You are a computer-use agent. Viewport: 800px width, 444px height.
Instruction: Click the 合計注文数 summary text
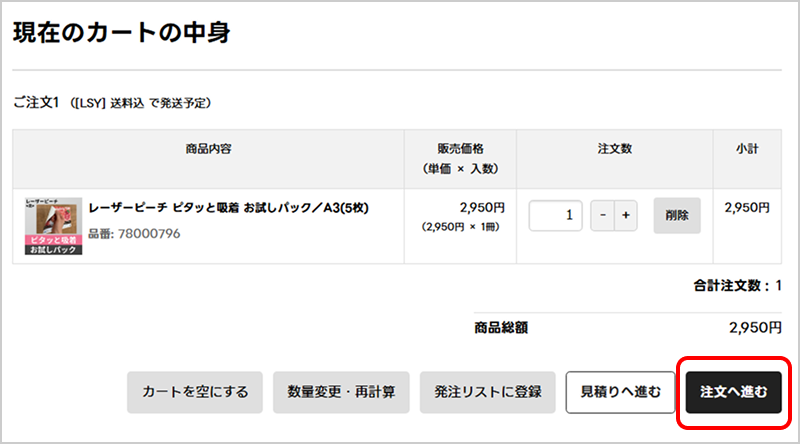pyautogui.click(x=738, y=286)
